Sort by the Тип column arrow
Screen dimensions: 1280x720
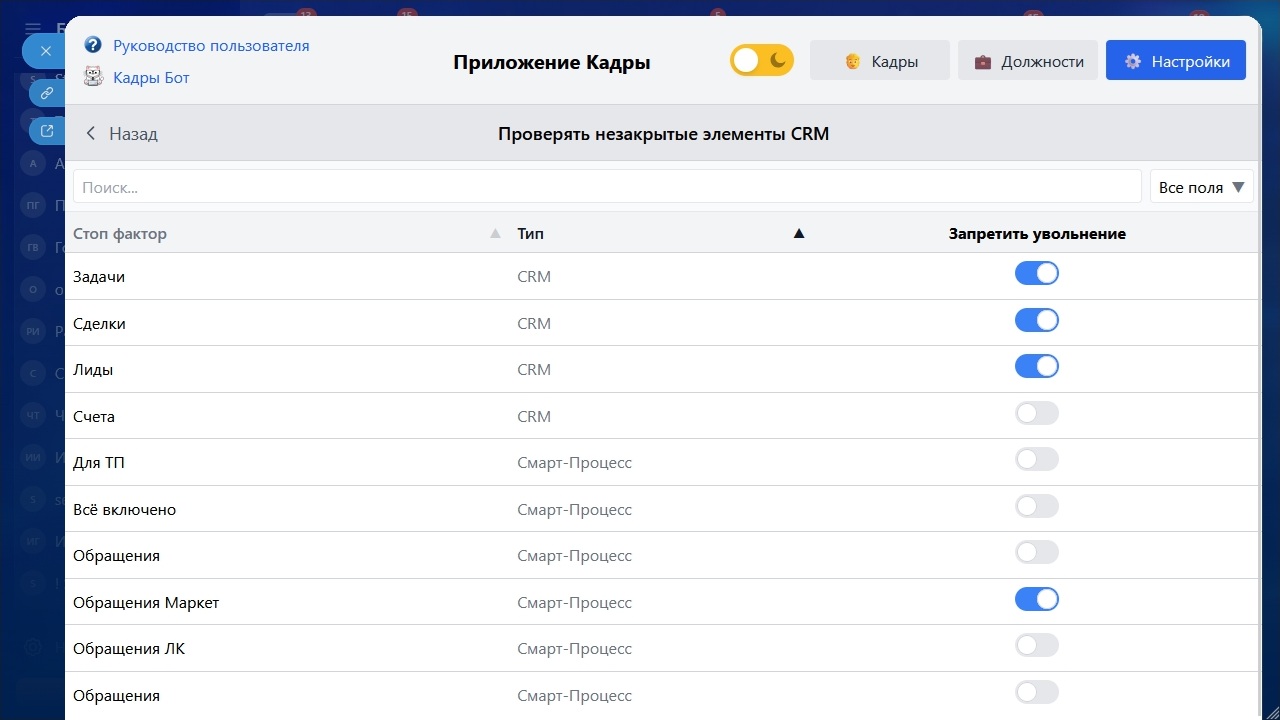798,234
